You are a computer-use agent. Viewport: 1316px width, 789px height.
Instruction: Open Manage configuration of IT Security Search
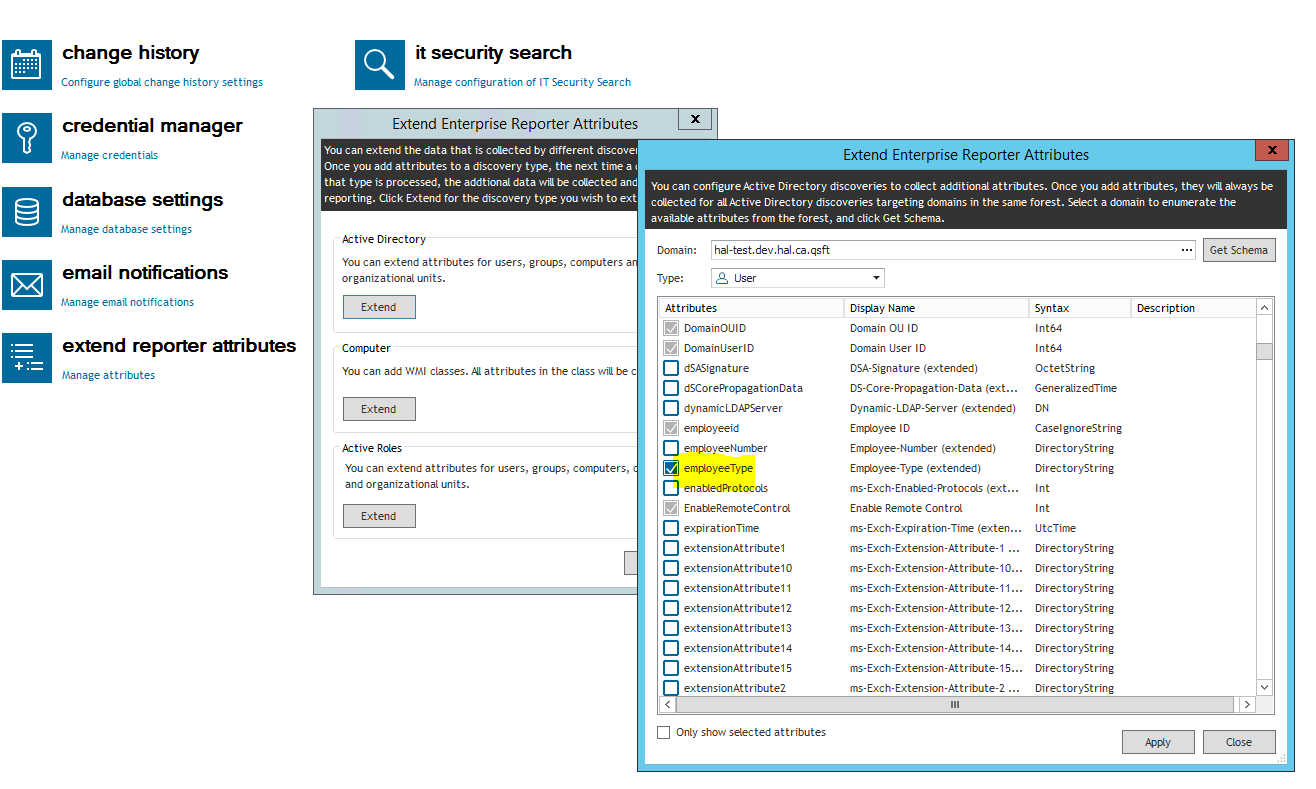522,82
